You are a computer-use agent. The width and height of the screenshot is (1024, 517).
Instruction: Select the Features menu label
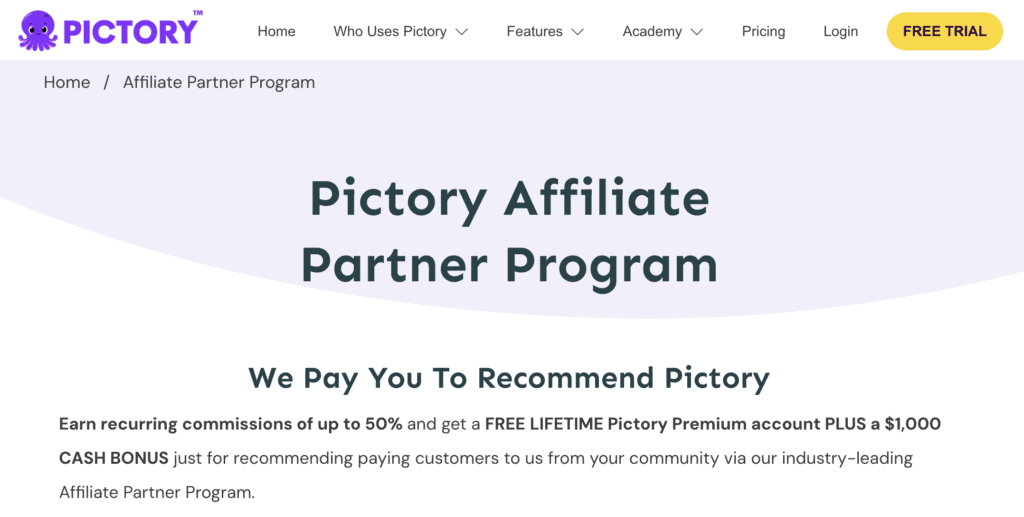click(534, 31)
